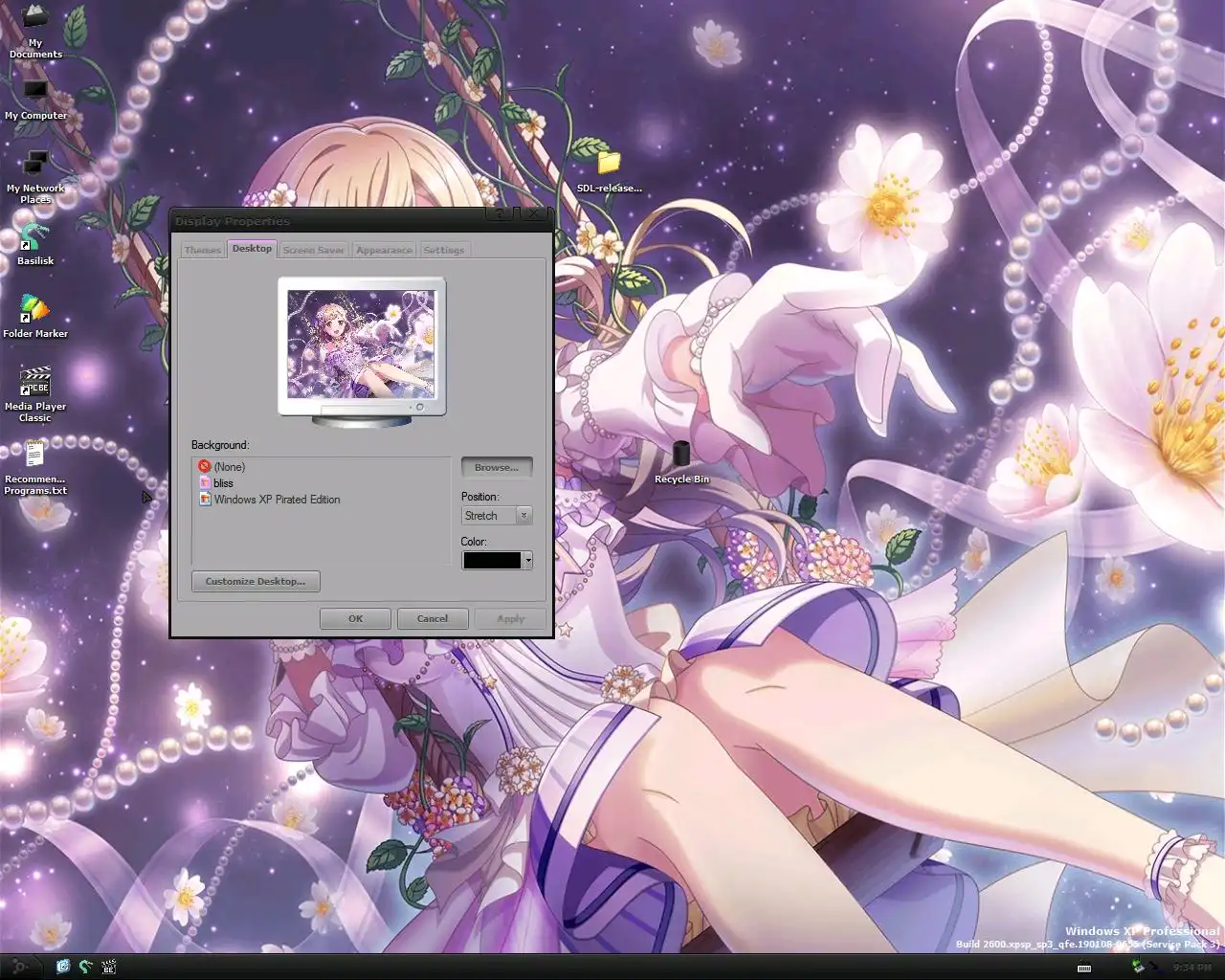The image size is (1225, 980).
Task: Select Windows XP Pirated Edition background
Action: tap(278, 499)
